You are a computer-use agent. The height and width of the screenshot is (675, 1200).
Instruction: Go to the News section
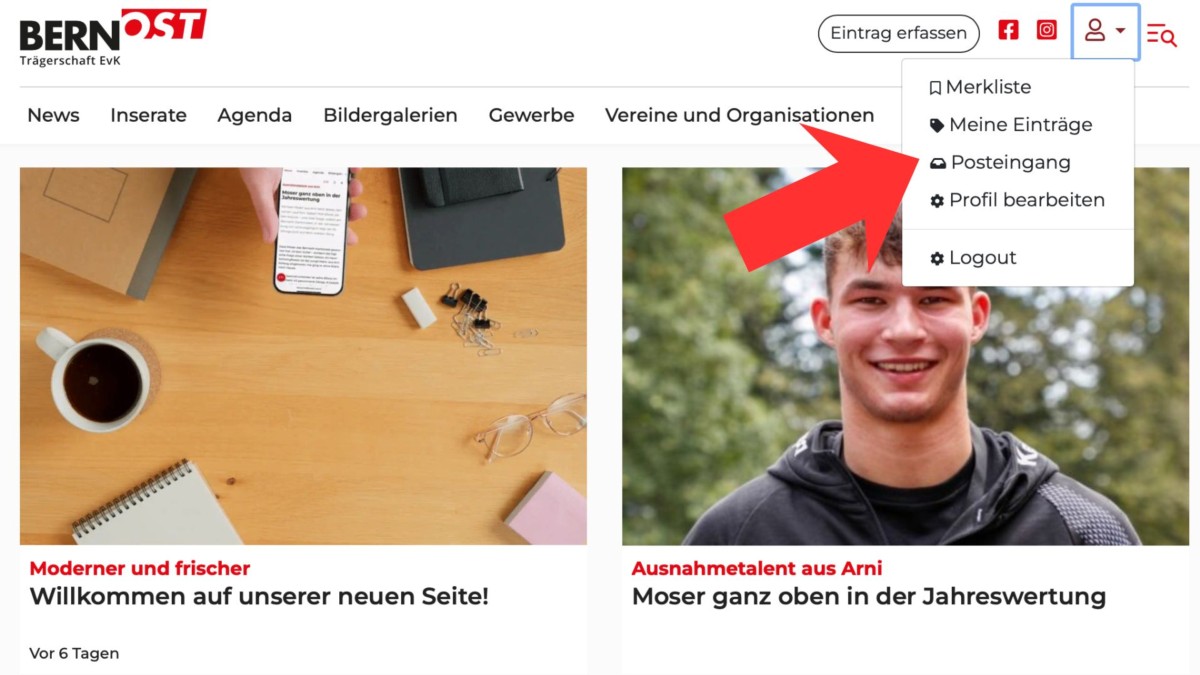[53, 115]
